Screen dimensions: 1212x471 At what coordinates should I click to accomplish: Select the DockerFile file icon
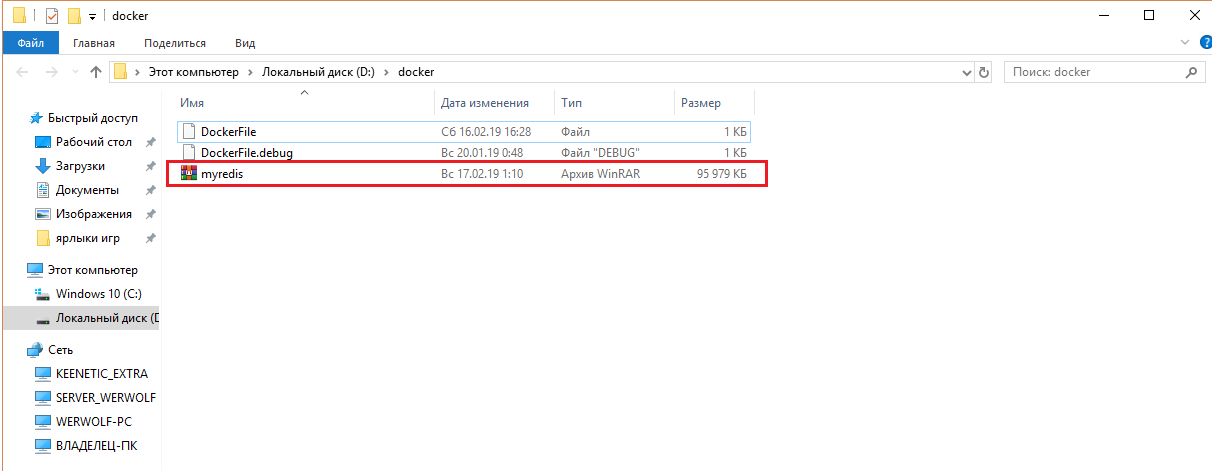(x=189, y=131)
